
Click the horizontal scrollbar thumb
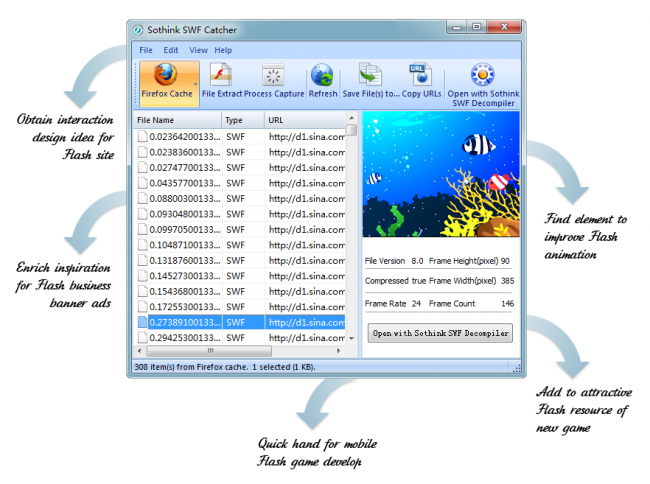pyautogui.click(x=210, y=351)
